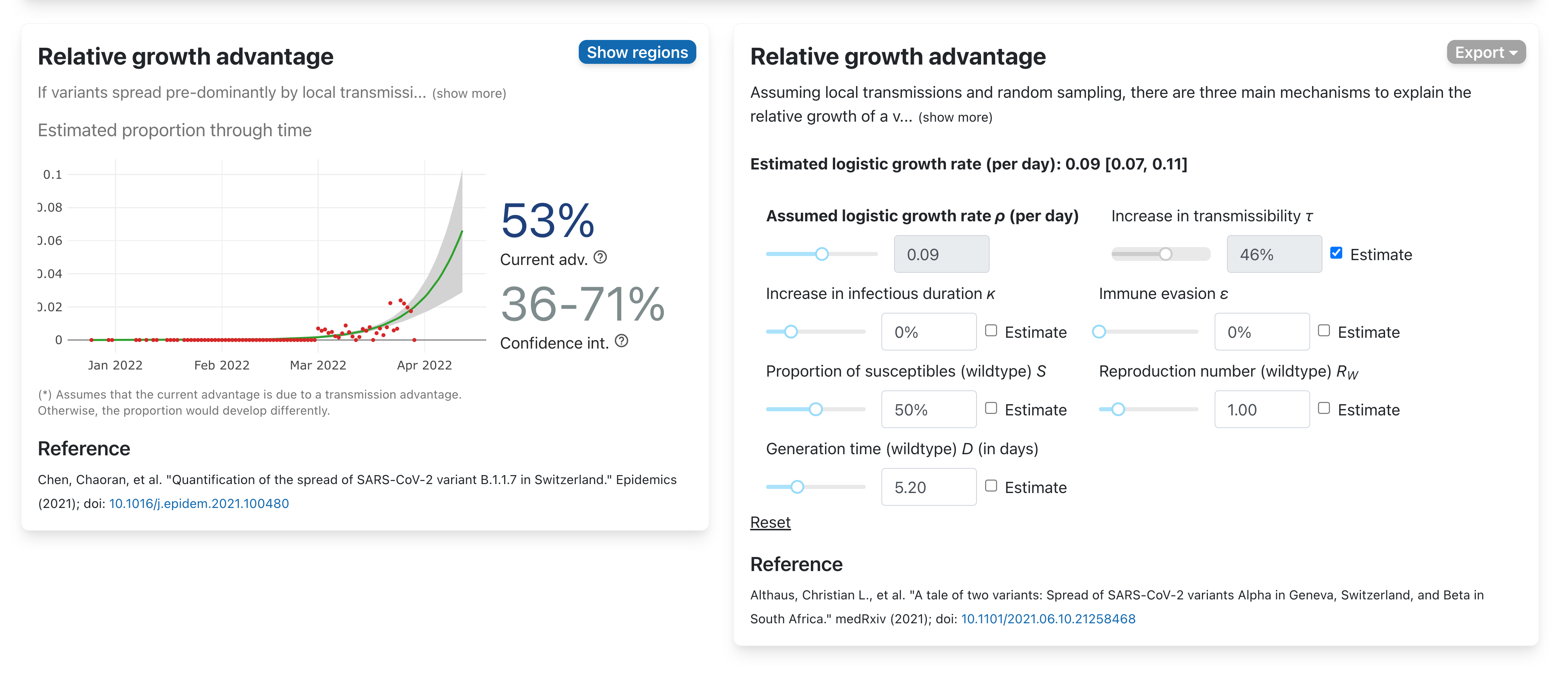Click help icon next to Current adv.
1568x683 pixels.
click(x=600, y=258)
